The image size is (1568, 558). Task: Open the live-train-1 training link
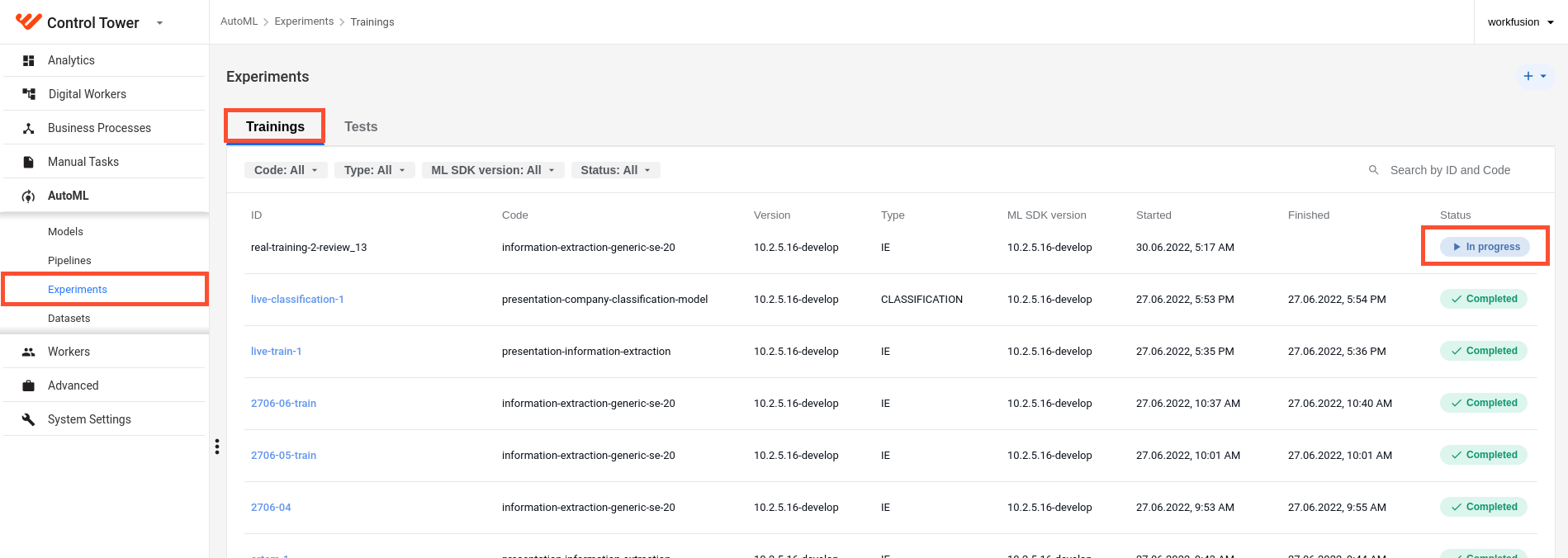(x=277, y=352)
